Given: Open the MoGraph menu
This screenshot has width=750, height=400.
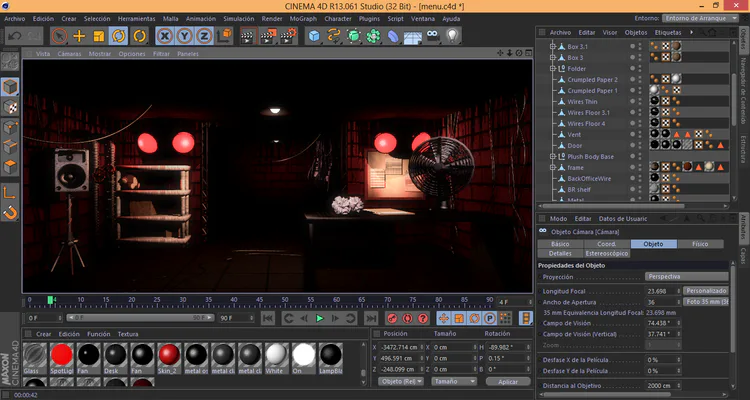Looking at the screenshot, I should coord(302,18).
